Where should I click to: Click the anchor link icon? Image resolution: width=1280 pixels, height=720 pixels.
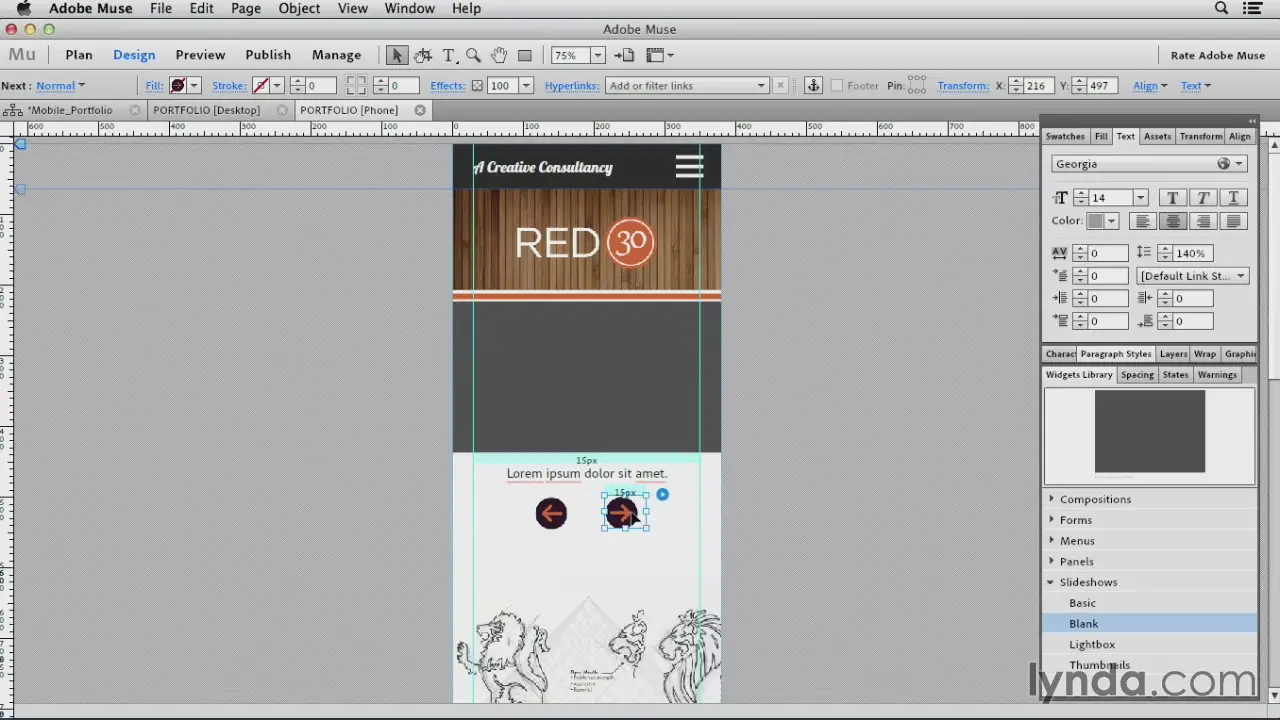(x=813, y=85)
